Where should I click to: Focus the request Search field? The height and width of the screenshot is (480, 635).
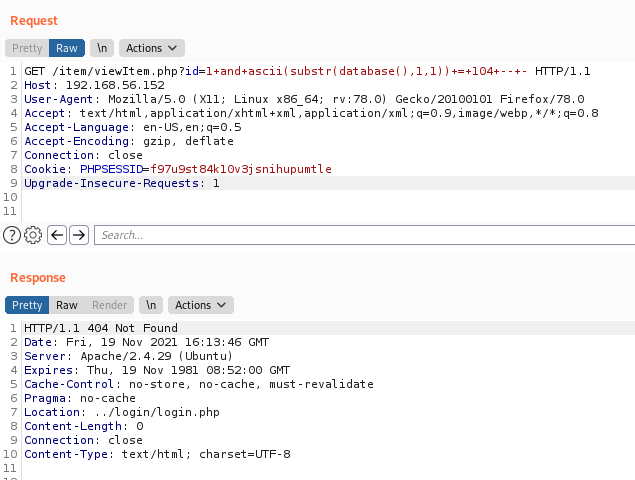pyautogui.click(x=364, y=235)
